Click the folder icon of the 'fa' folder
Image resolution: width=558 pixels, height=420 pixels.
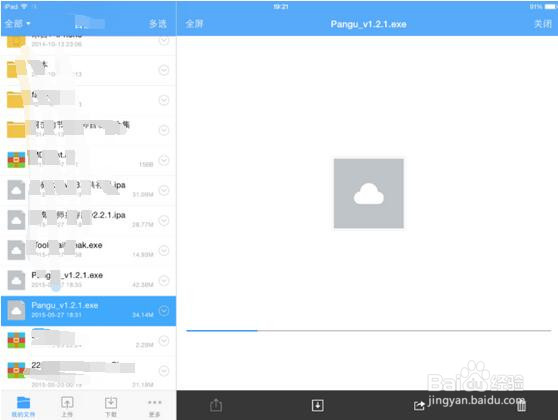coord(16,100)
